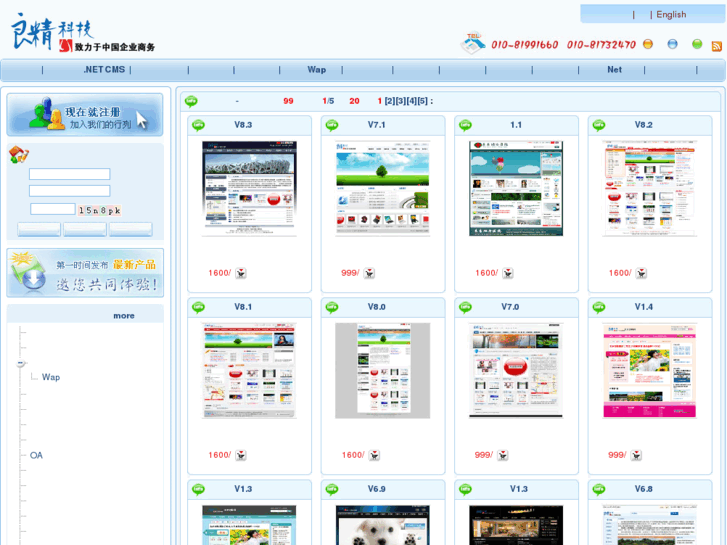Image resolution: width=727 pixels, height=545 pixels.
Task: Add V1.4 product to cart
Action: [636, 455]
